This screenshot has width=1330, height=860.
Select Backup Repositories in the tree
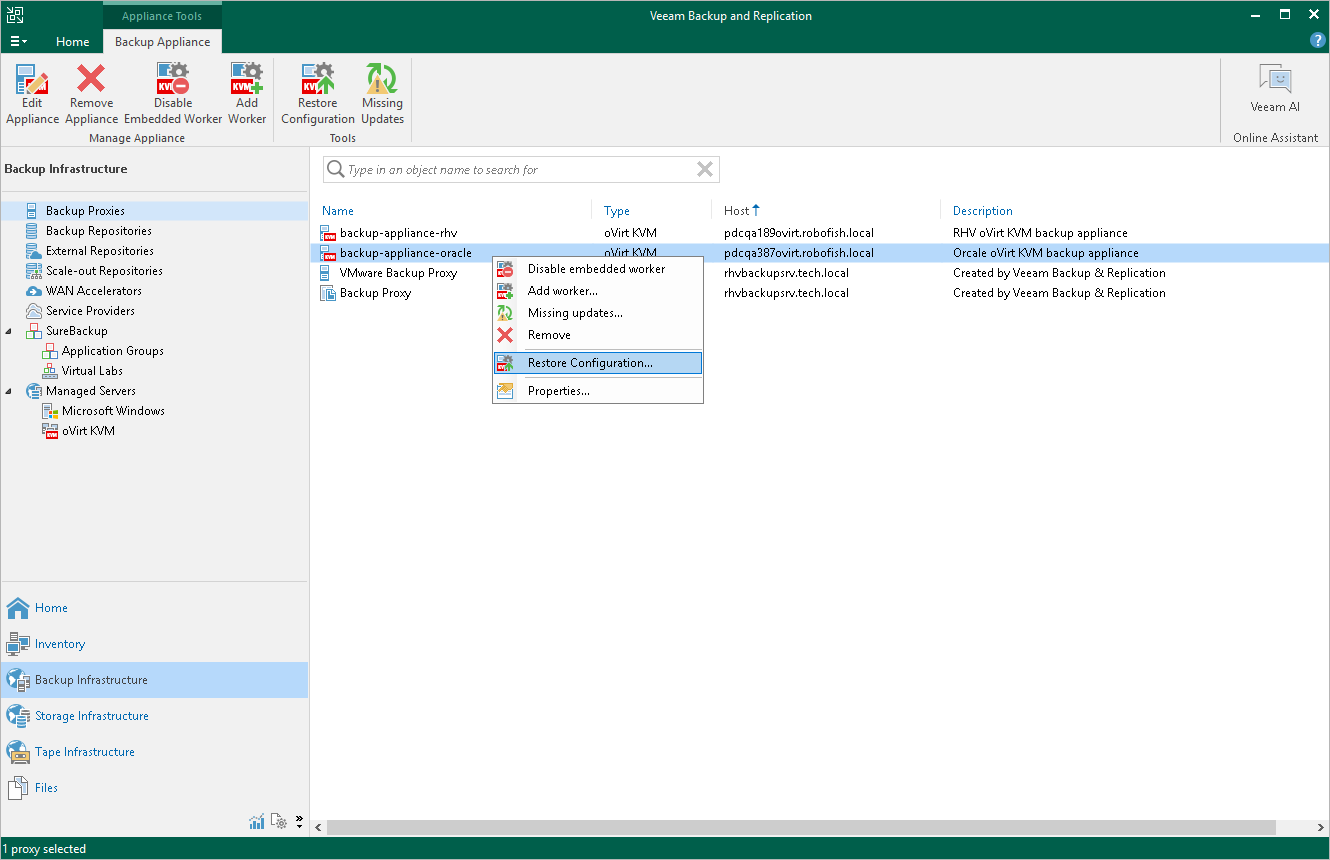pos(98,231)
